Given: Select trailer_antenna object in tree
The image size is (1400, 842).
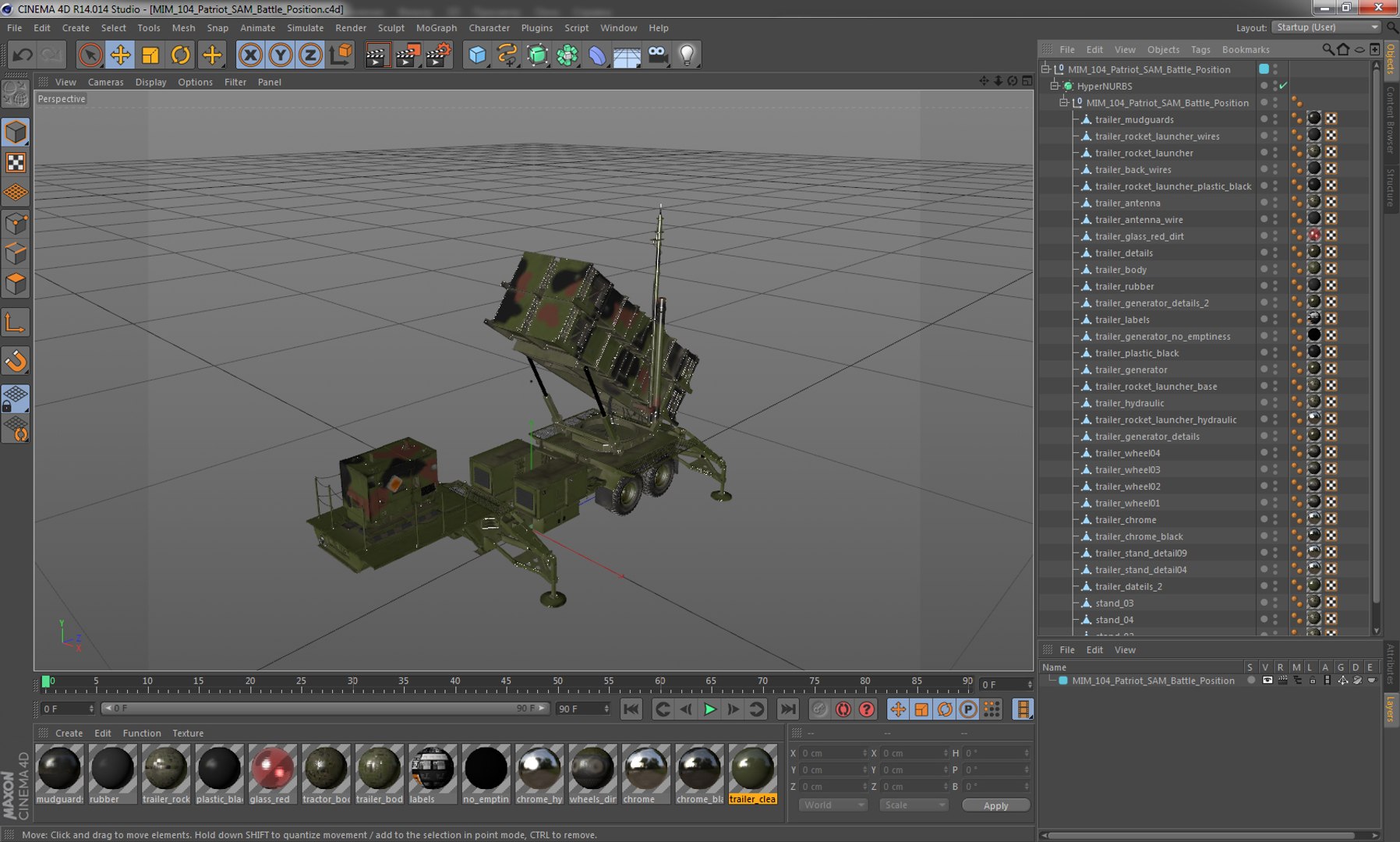Looking at the screenshot, I should pyautogui.click(x=1127, y=203).
